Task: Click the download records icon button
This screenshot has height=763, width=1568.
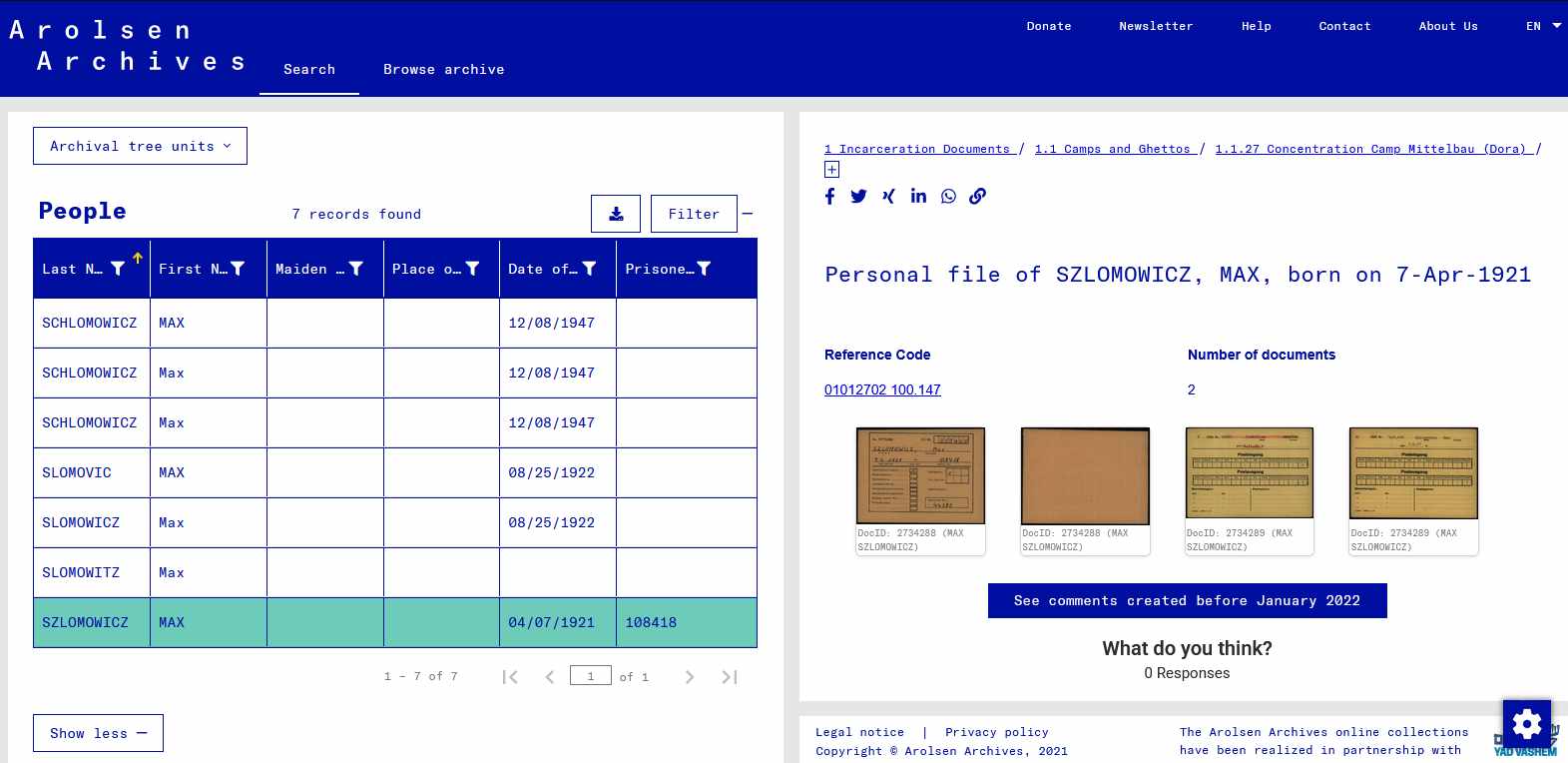Action: coord(616,214)
